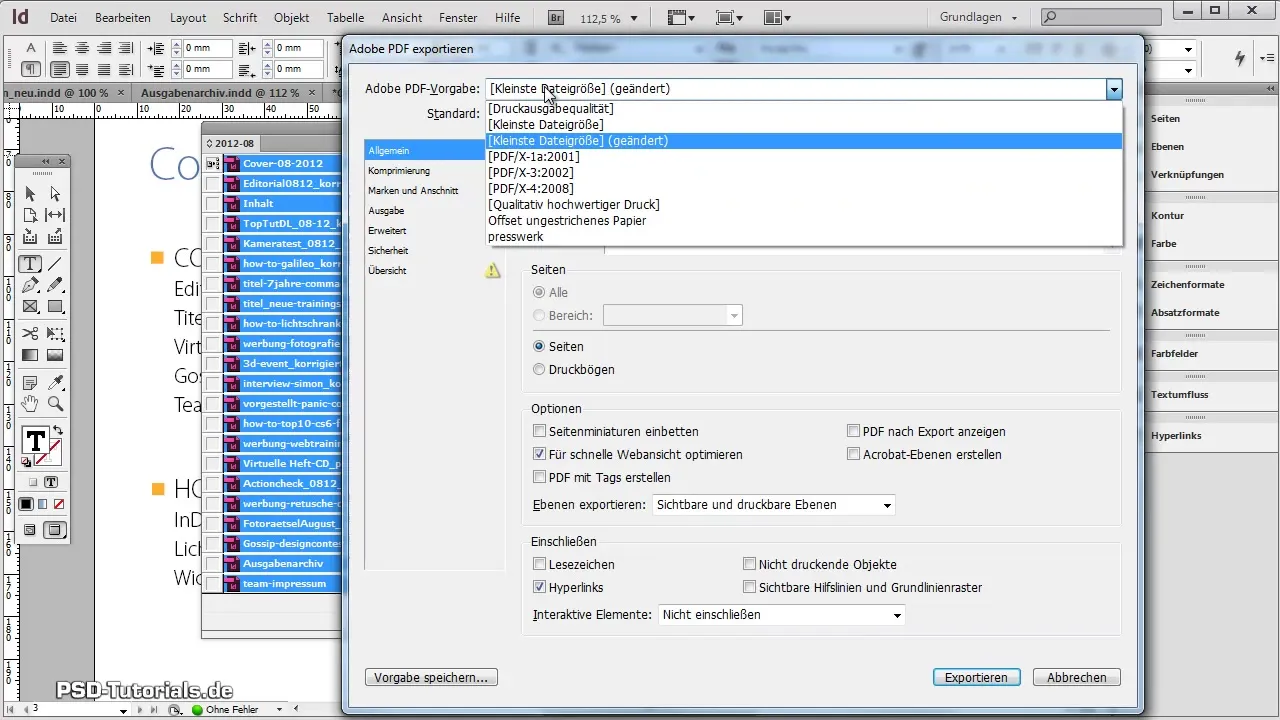Screen dimensions: 1280x720
Task: Choose presswerk preset from list
Action: [516, 237]
